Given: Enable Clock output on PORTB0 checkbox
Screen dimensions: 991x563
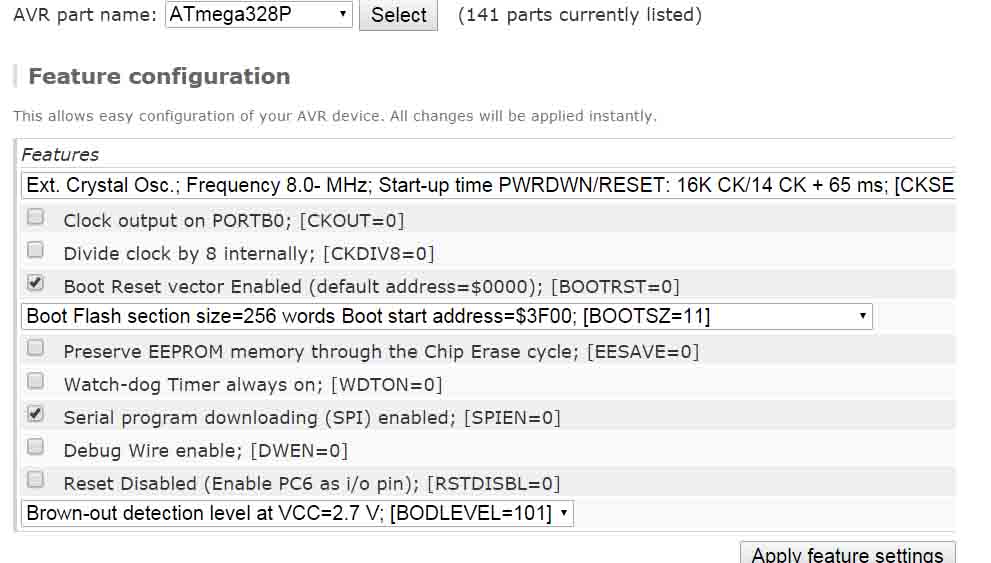Looking at the screenshot, I should click(x=36, y=217).
